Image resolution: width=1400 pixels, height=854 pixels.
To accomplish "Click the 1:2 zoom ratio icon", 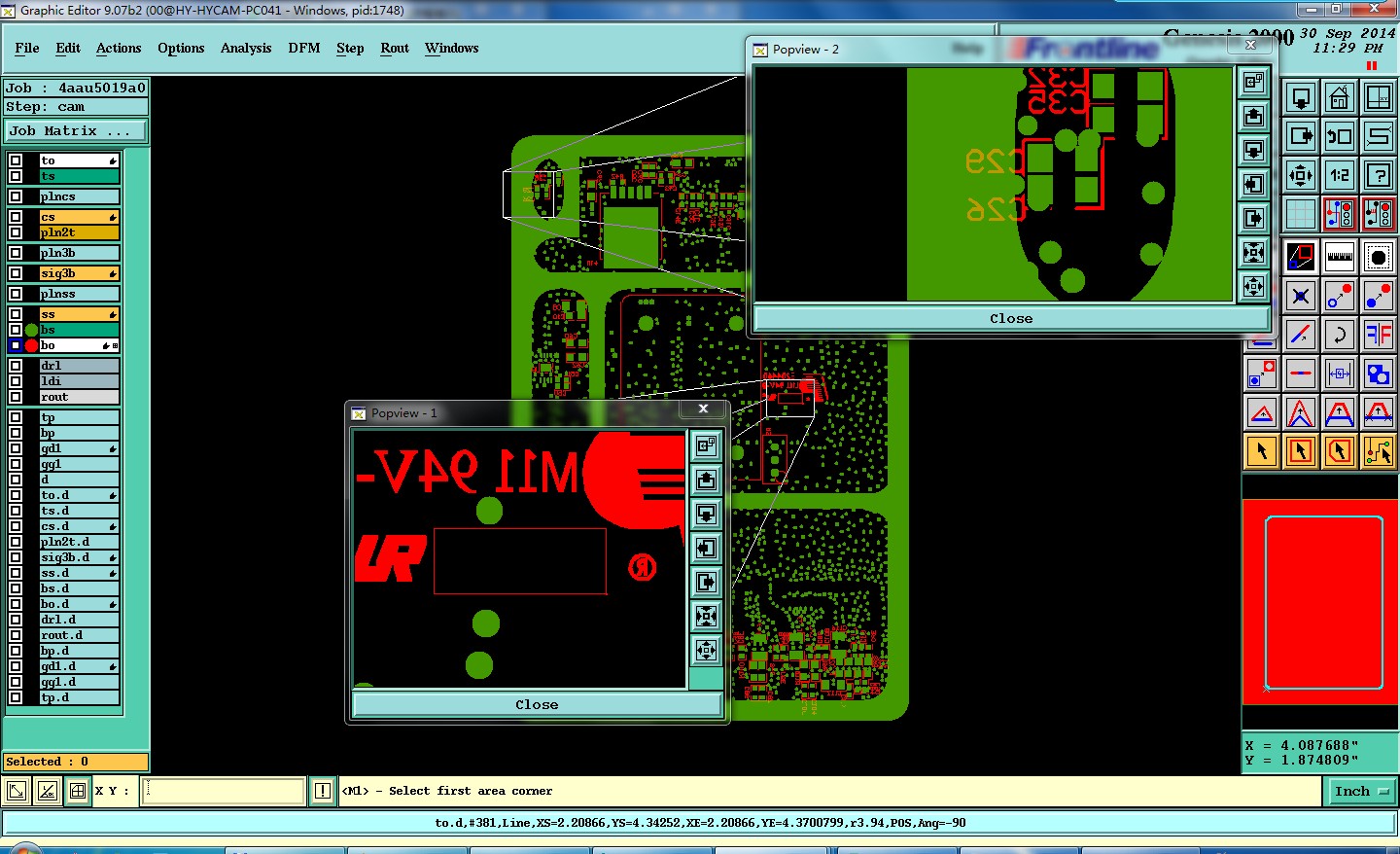I will tap(1340, 175).
